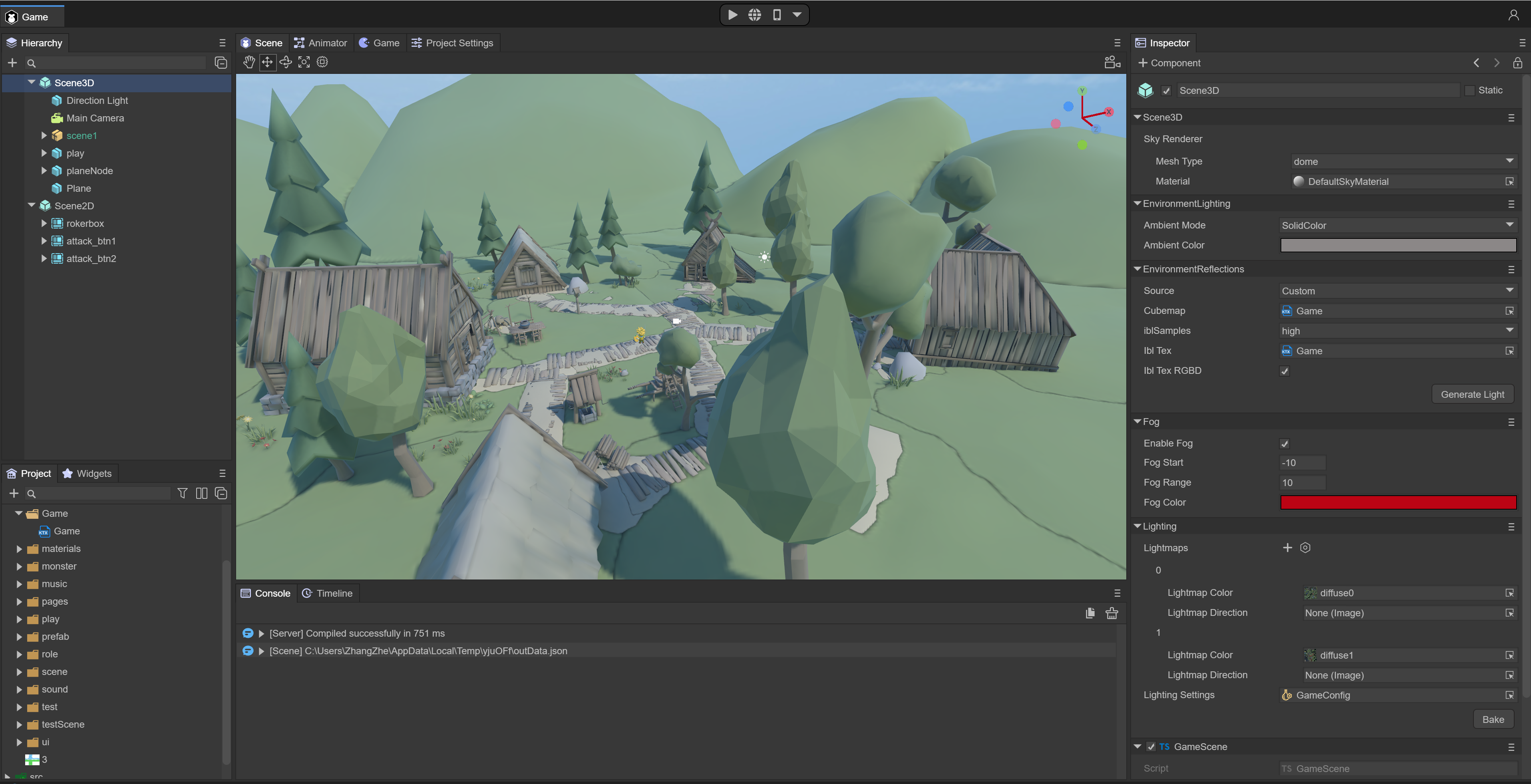Open browser preview globe icon
Viewport: 1531px width, 784px height.
[x=754, y=15]
